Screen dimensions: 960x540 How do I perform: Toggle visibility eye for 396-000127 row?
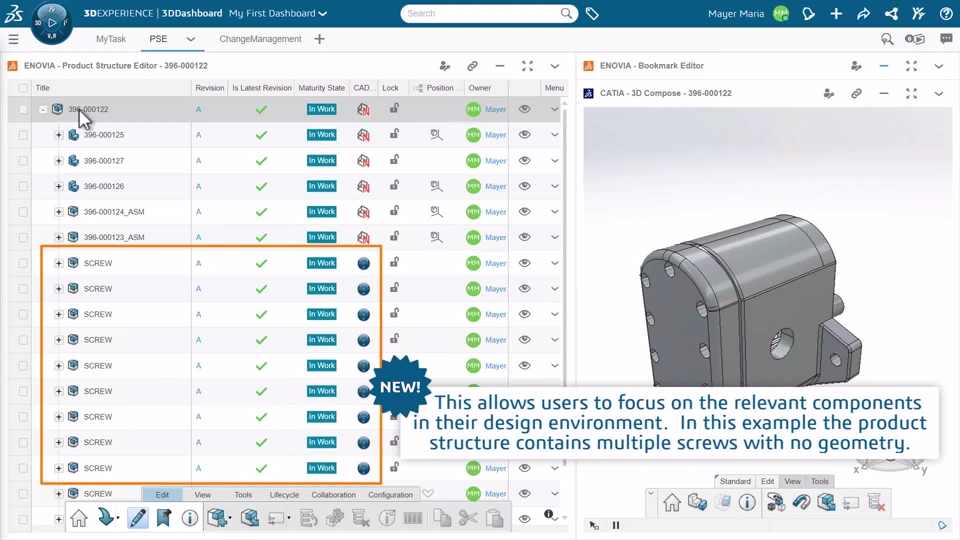coord(524,161)
